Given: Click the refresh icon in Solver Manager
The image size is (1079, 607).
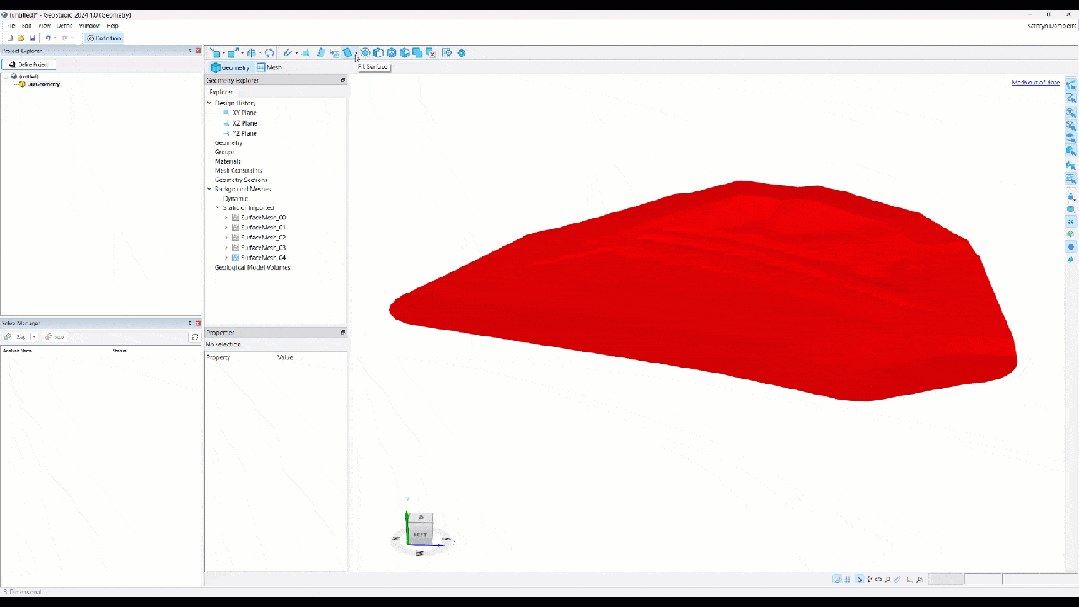Looking at the screenshot, I should point(194,337).
